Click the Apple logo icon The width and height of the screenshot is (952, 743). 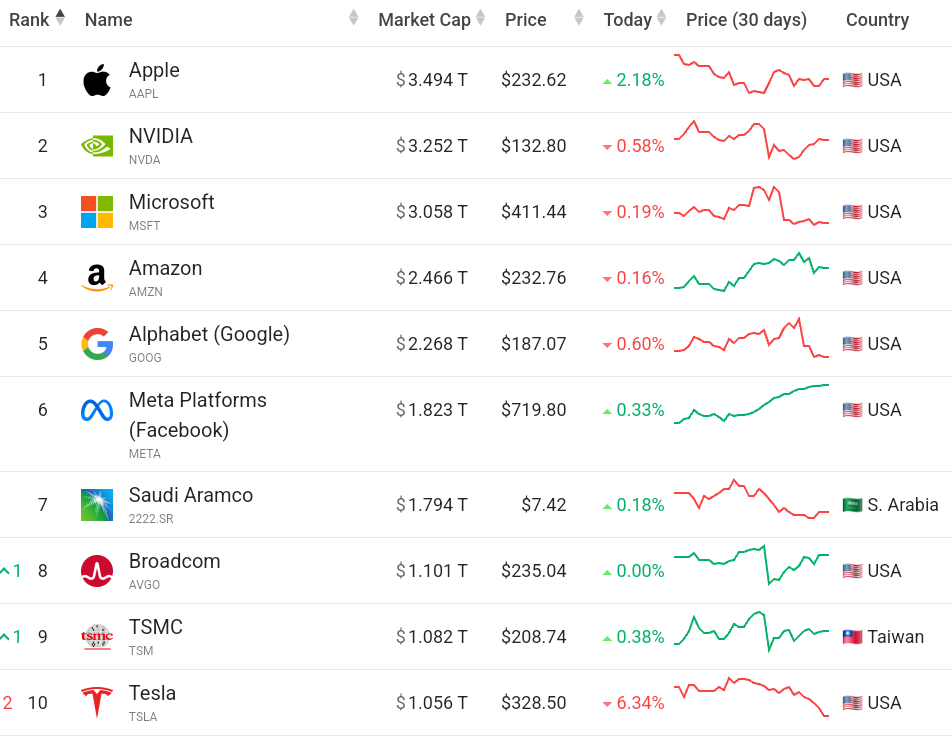[97, 80]
